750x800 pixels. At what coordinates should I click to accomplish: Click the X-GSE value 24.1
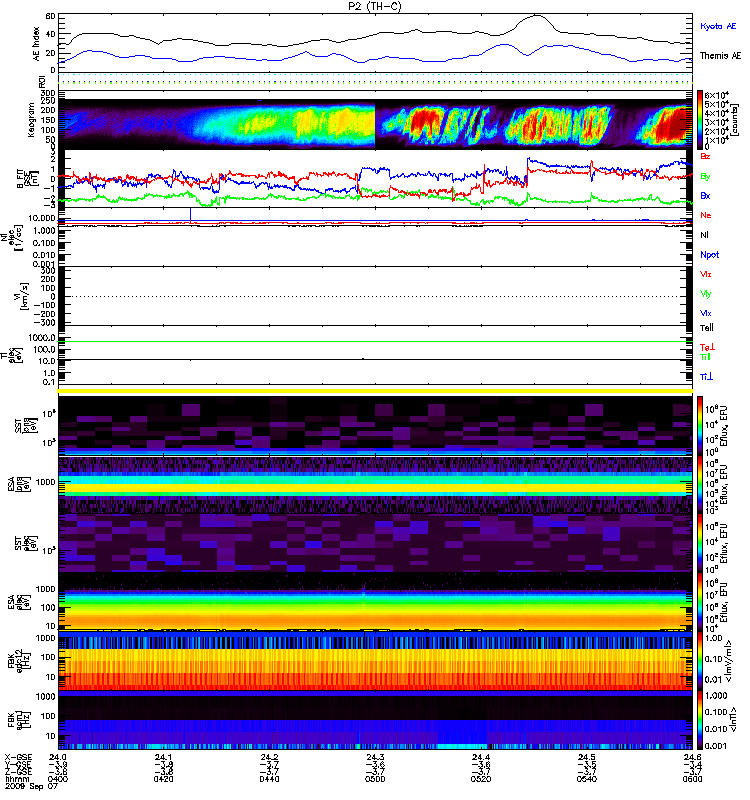click(x=164, y=757)
